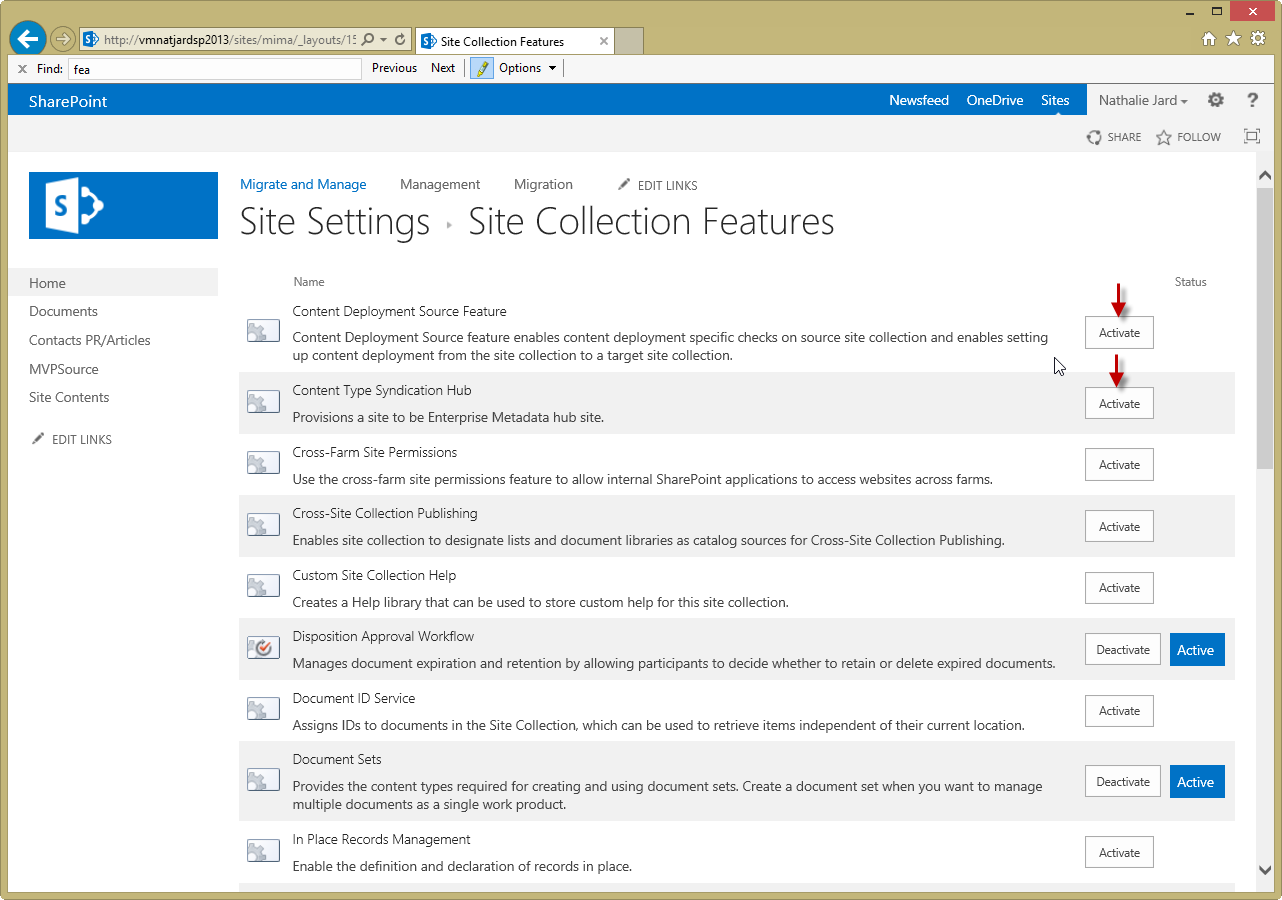Click the Disposition Approval Workflow icon

click(x=263, y=648)
